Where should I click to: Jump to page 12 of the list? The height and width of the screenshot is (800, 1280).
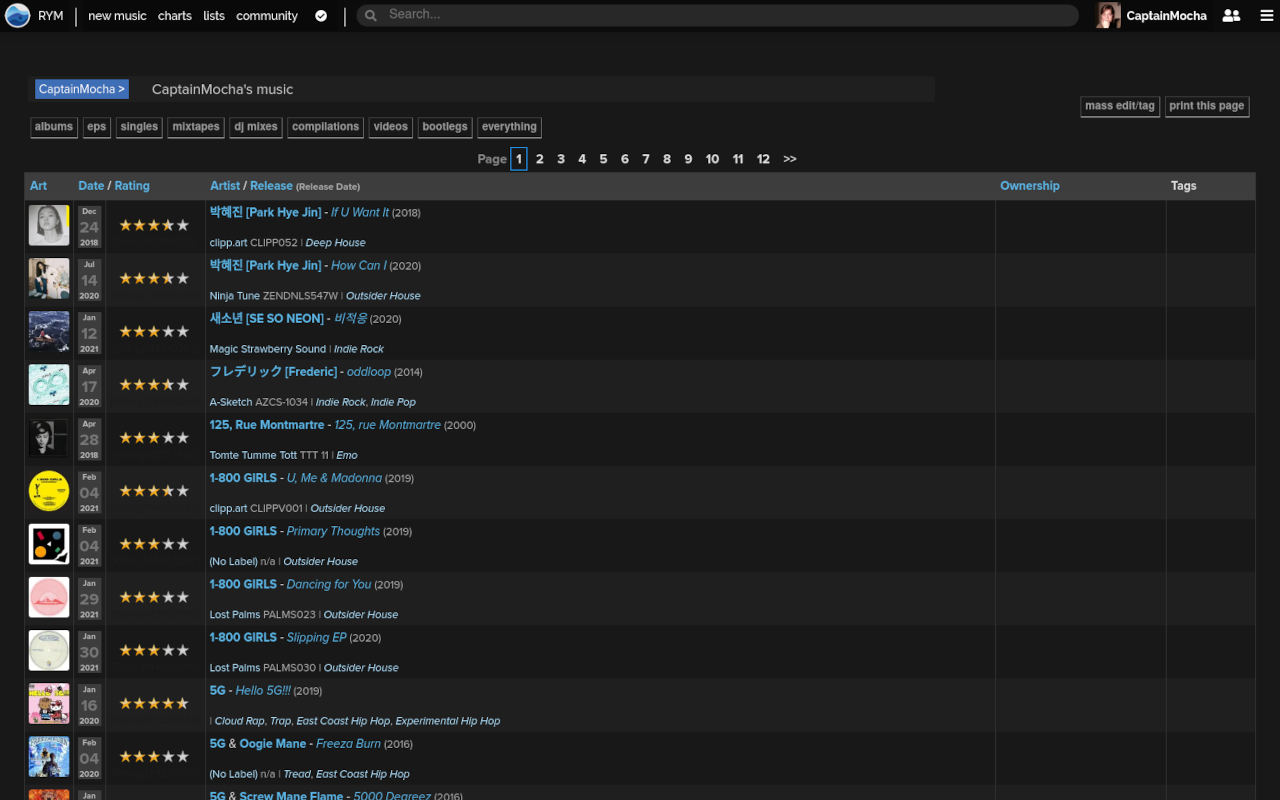pos(763,159)
